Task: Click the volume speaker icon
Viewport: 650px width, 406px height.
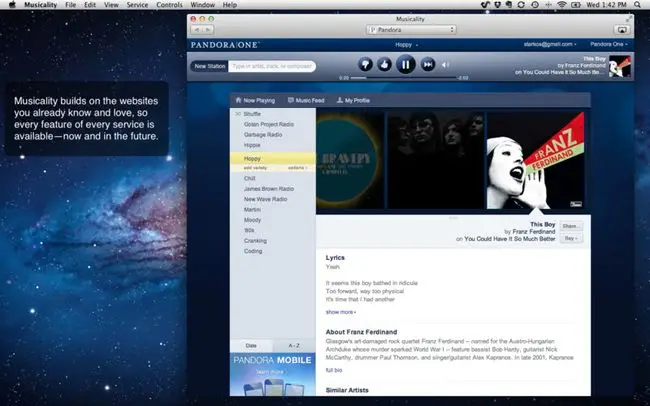Action: [446, 65]
